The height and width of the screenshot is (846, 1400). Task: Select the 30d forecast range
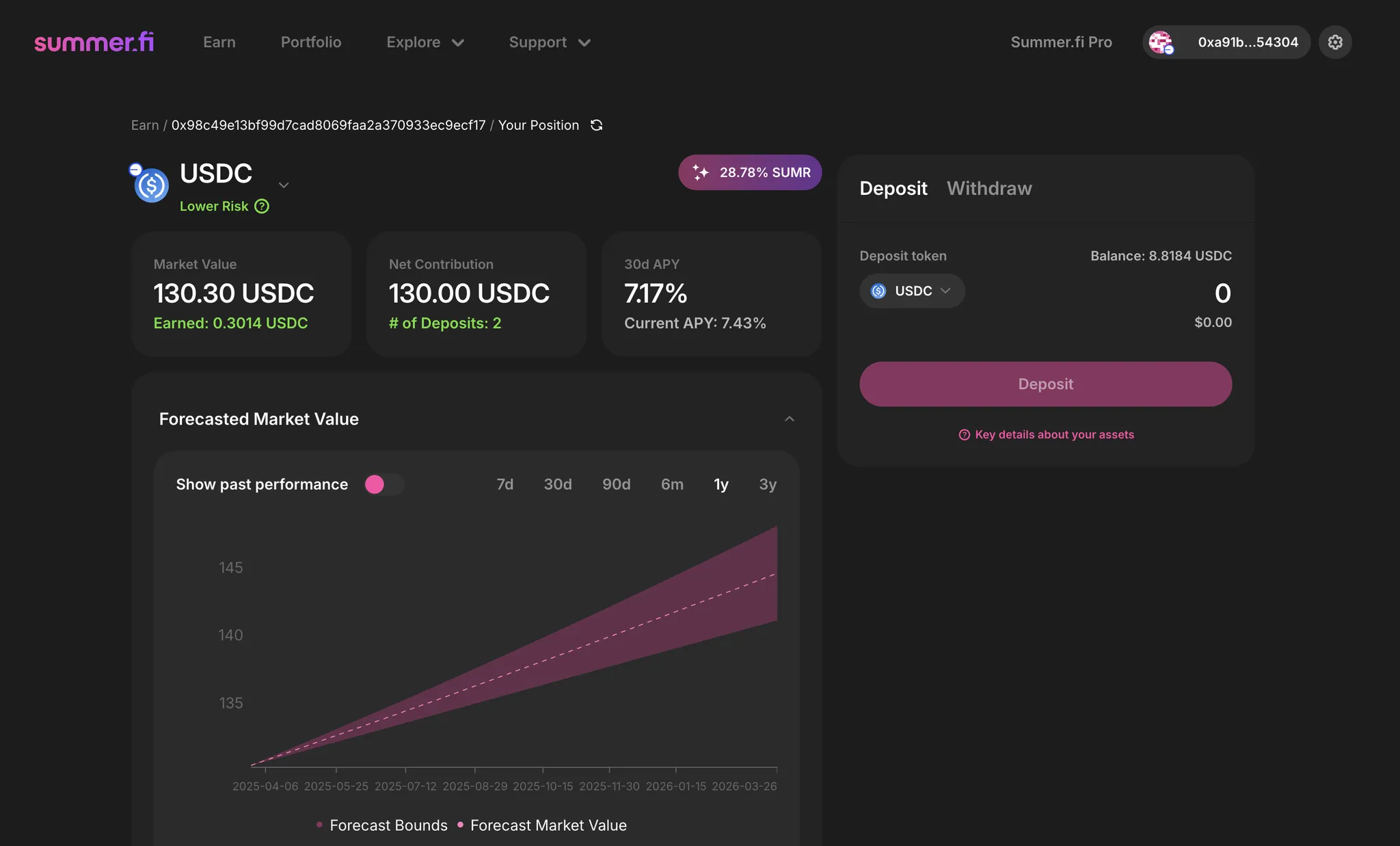(x=557, y=484)
